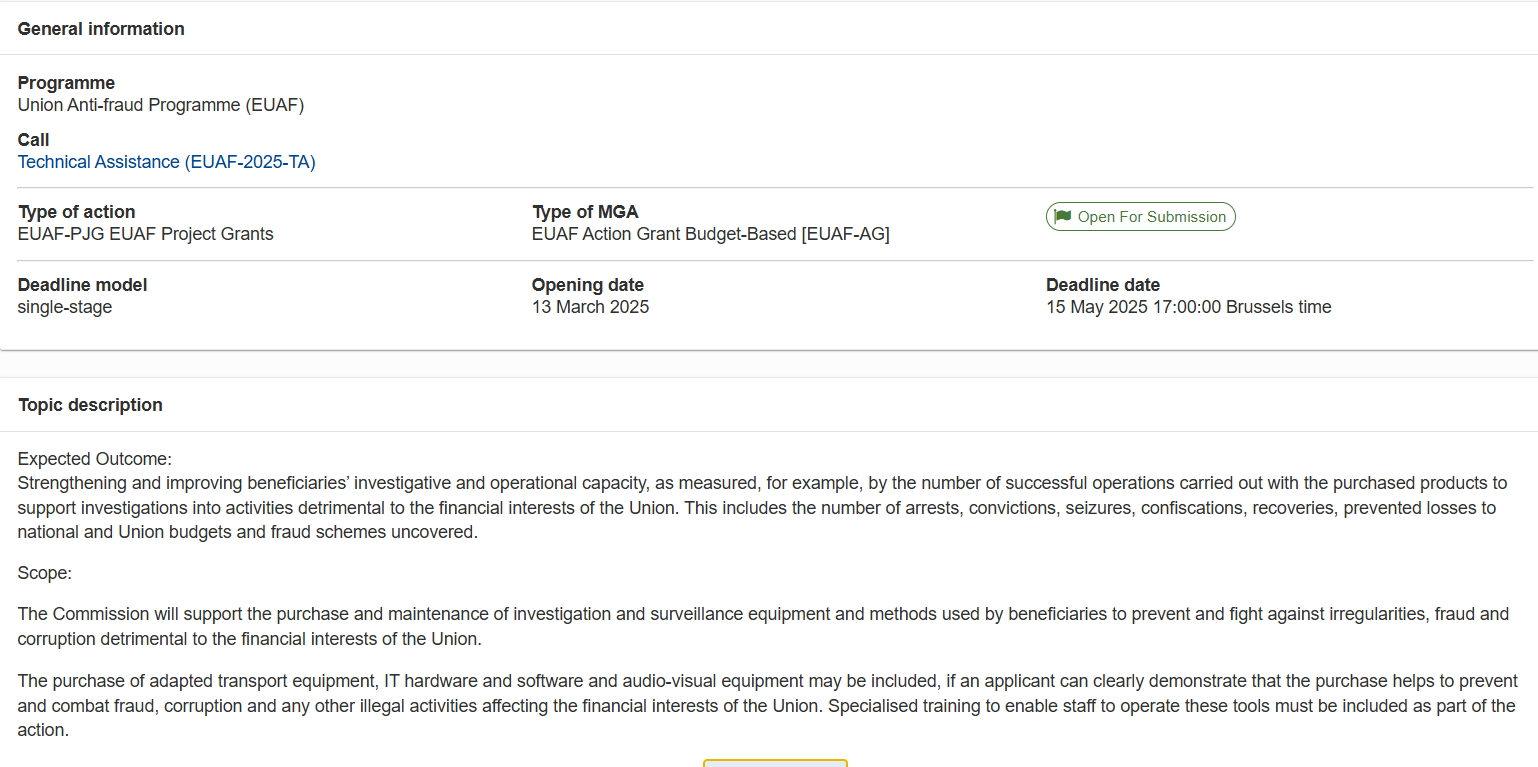Click the Type of action label
This screenshot has height=767, width=1538.
pyautogui.click(x=77, y=212)
